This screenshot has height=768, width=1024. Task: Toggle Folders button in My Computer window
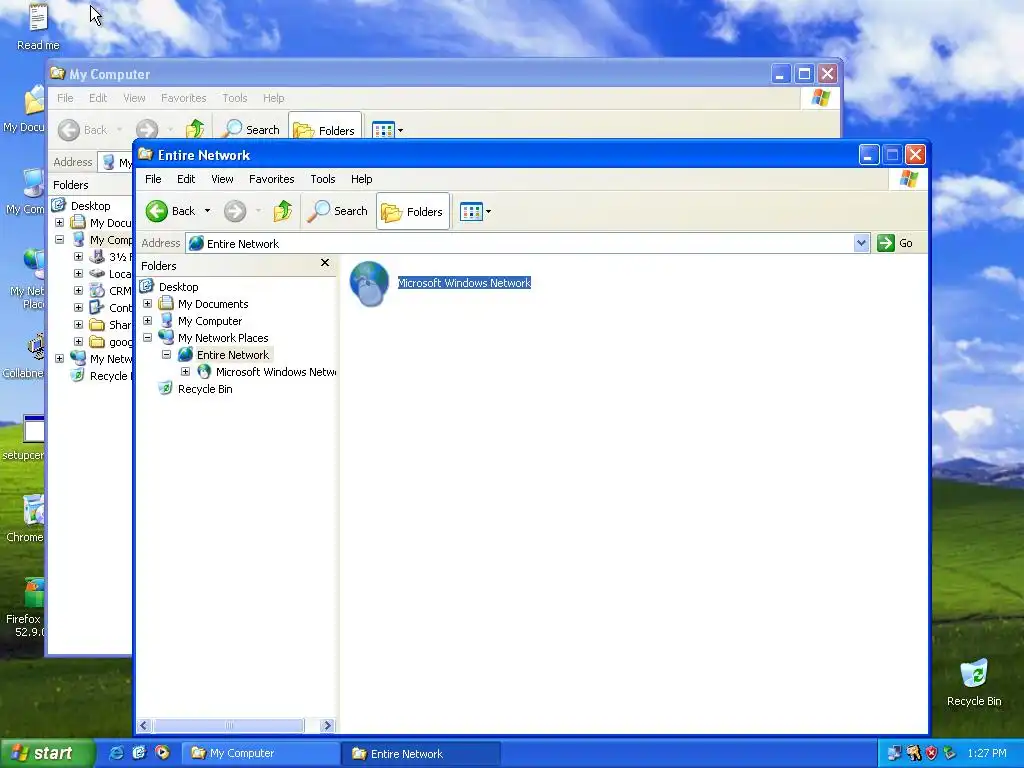tap(325, 130)
